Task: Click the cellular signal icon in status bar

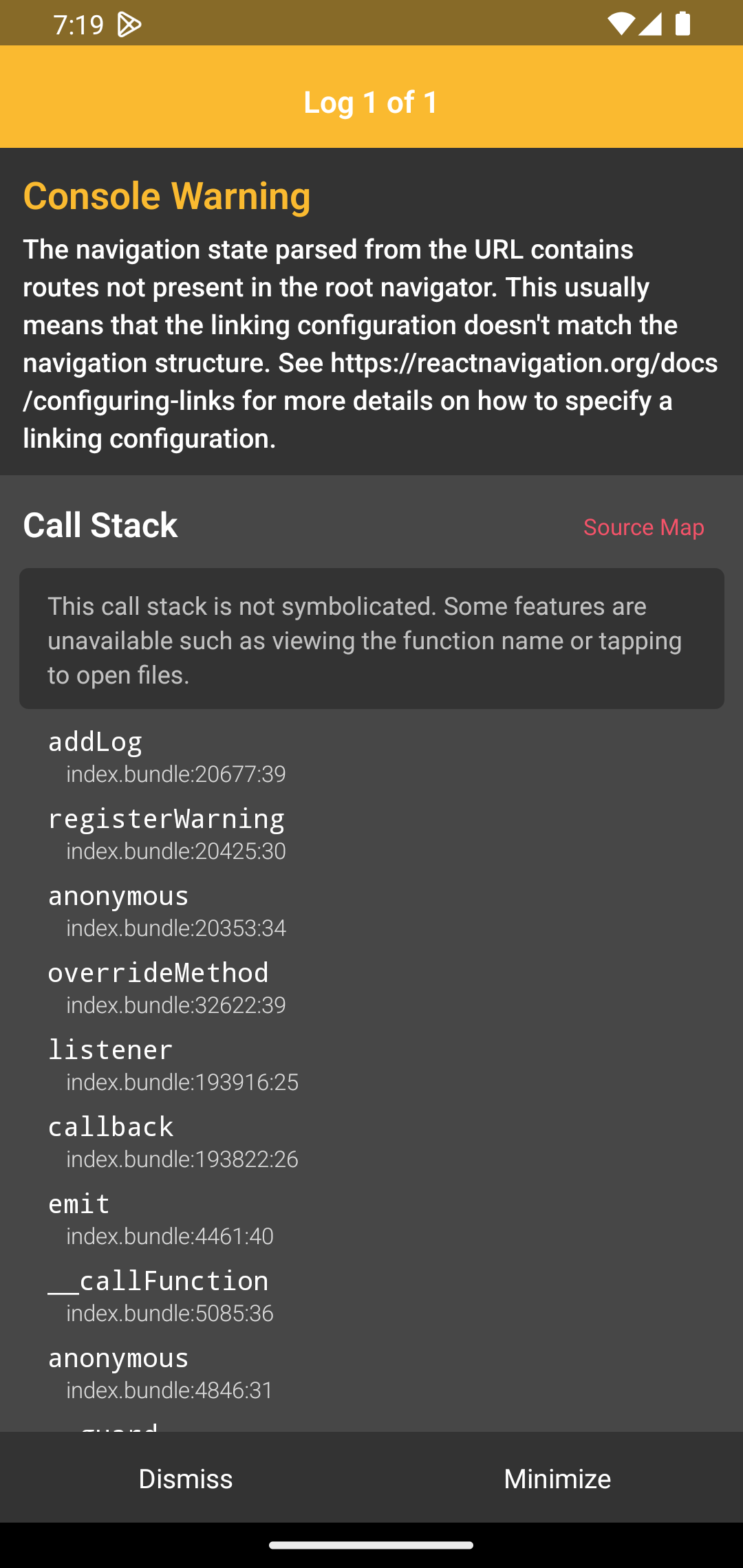Action: click(649, 23)
